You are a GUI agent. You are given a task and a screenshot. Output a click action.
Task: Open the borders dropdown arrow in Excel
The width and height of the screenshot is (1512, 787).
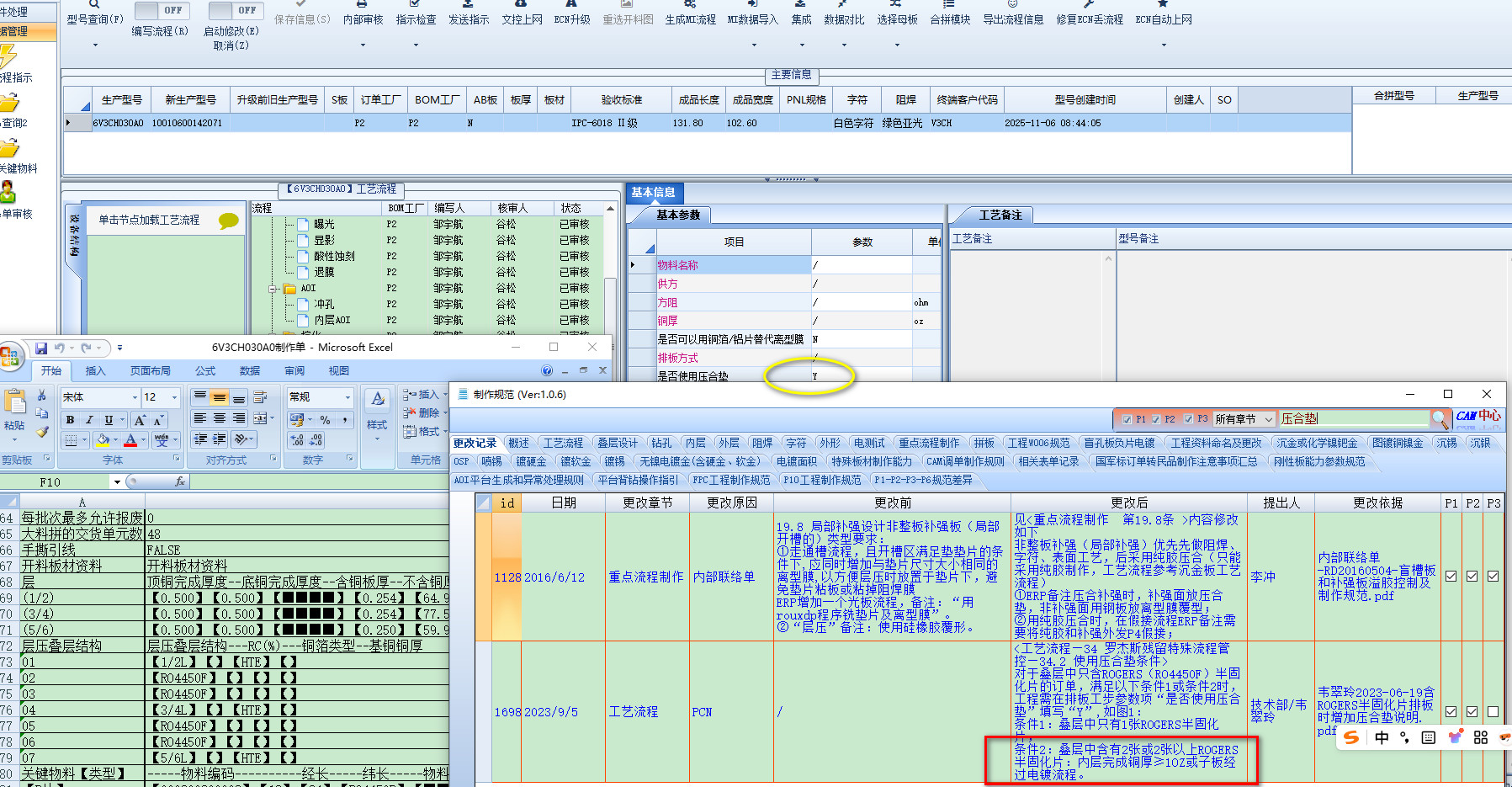[85, 439]
